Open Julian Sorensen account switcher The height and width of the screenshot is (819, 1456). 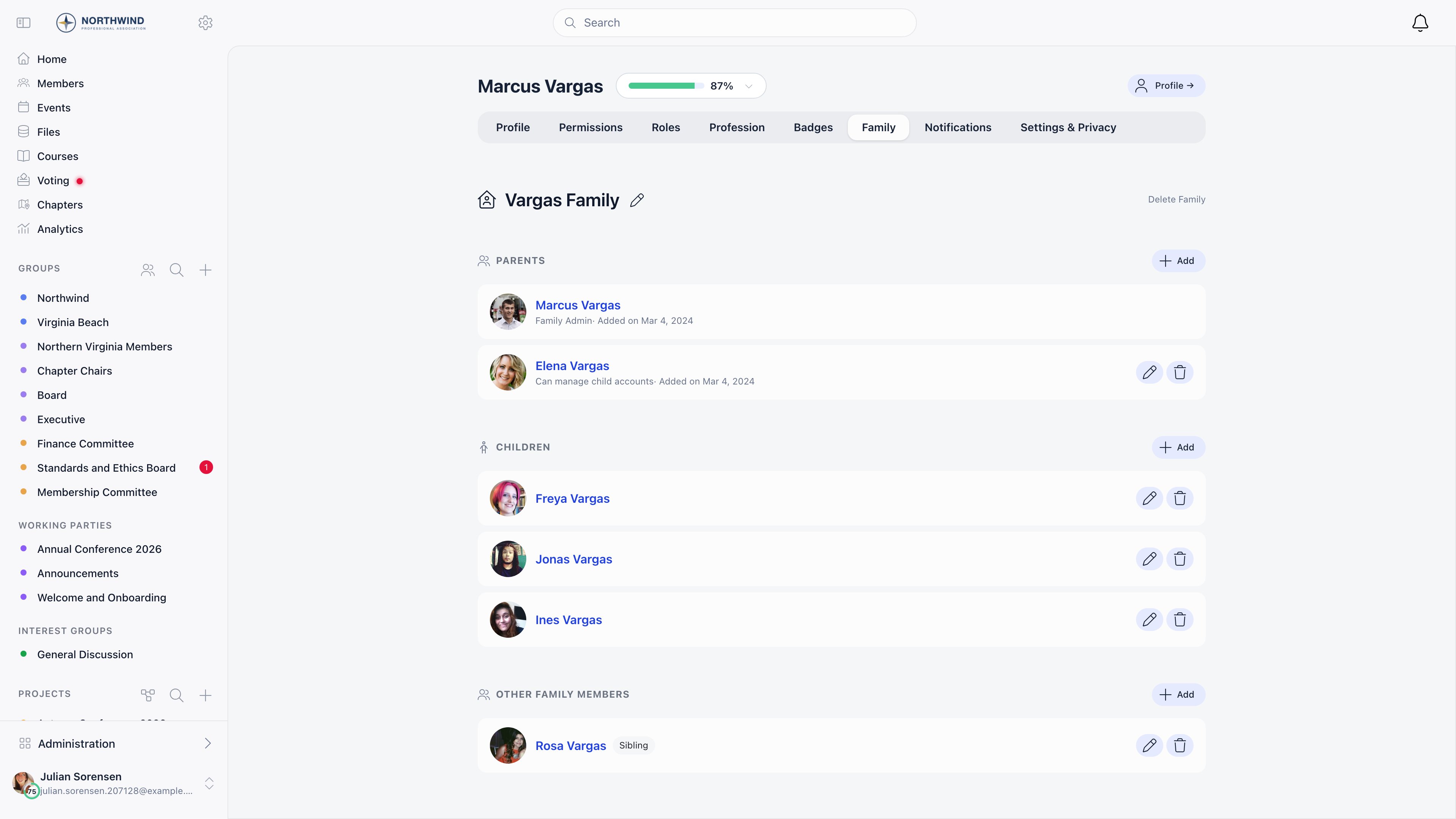[209, 783]
